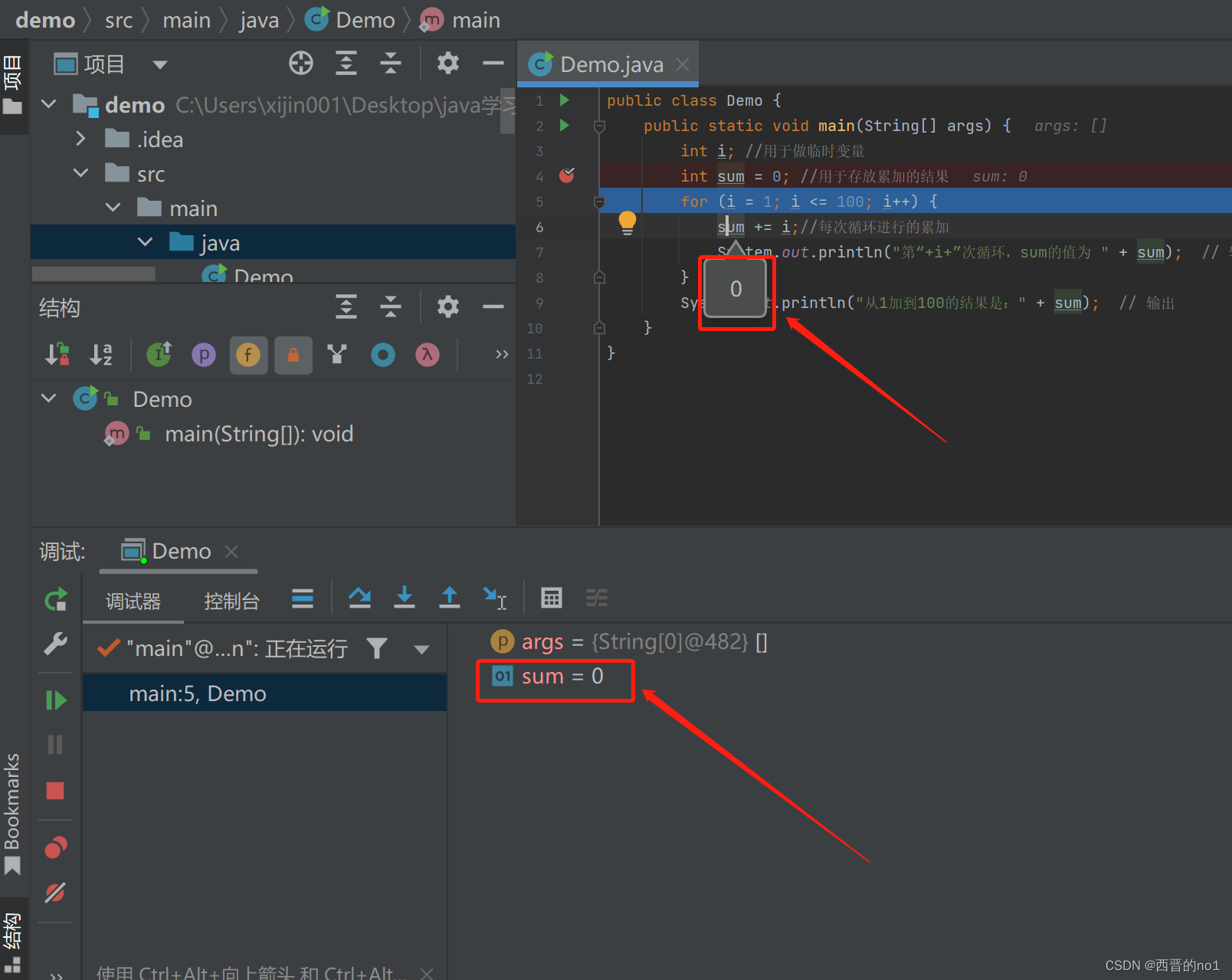Open the 项目 side tab

pyautogui.click(x=12, y=84)
